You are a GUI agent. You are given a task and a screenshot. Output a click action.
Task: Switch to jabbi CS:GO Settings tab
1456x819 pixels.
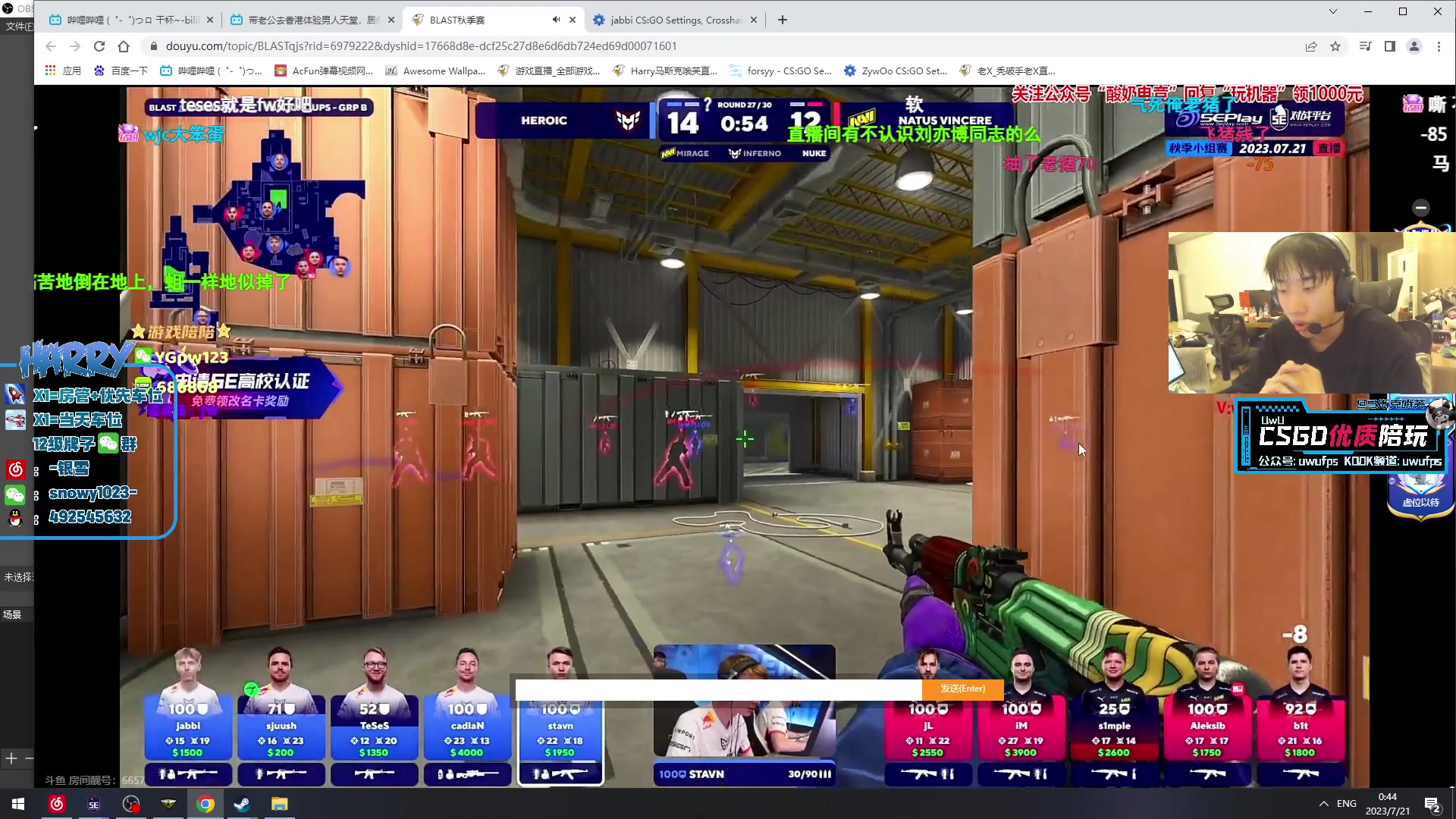675,20
